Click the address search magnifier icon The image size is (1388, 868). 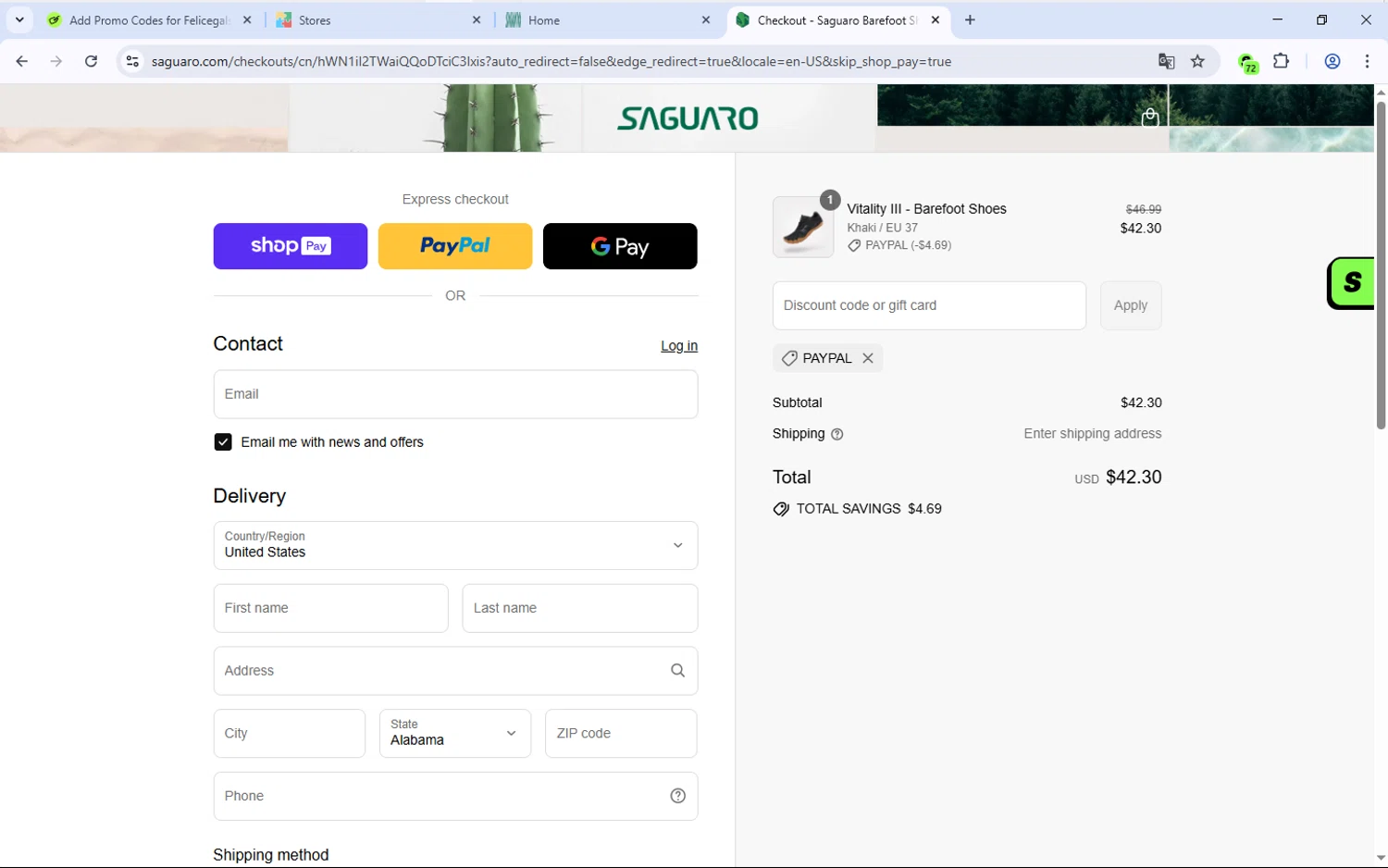(677, 671)
